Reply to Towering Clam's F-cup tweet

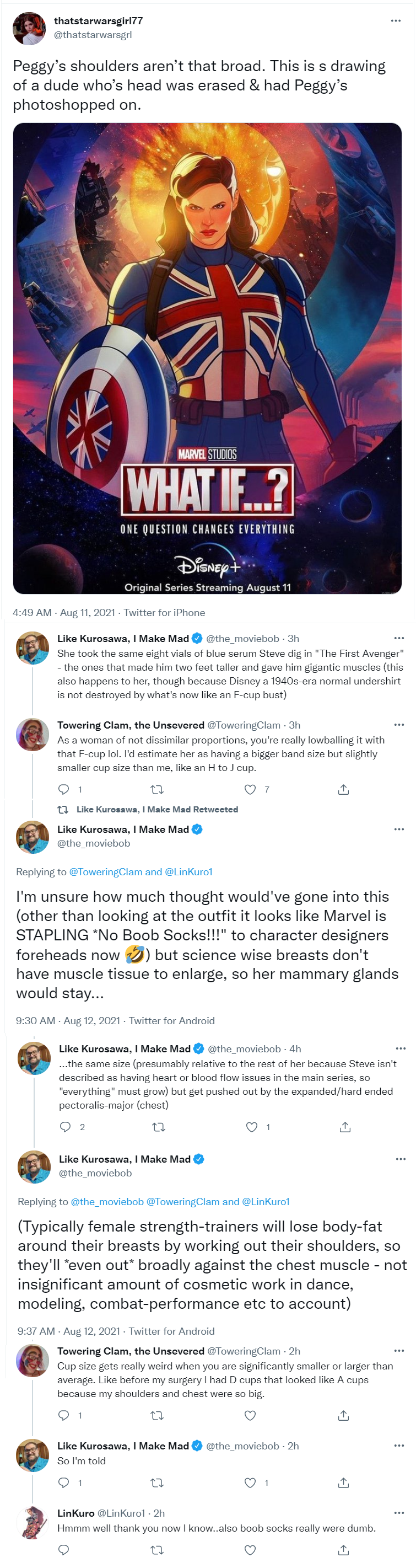(x=64, y=789)
